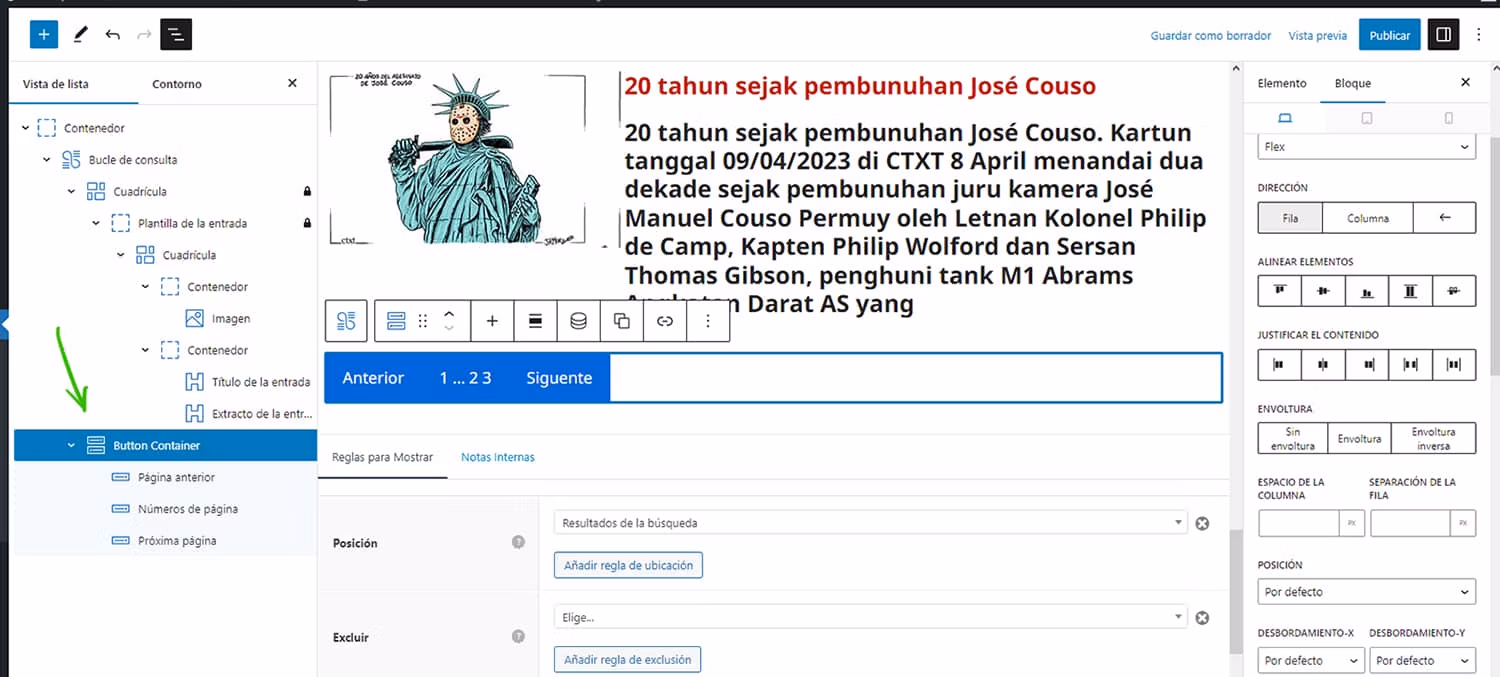Select the pencil edit tool
1500x677 pixels.
pos(81,35)
